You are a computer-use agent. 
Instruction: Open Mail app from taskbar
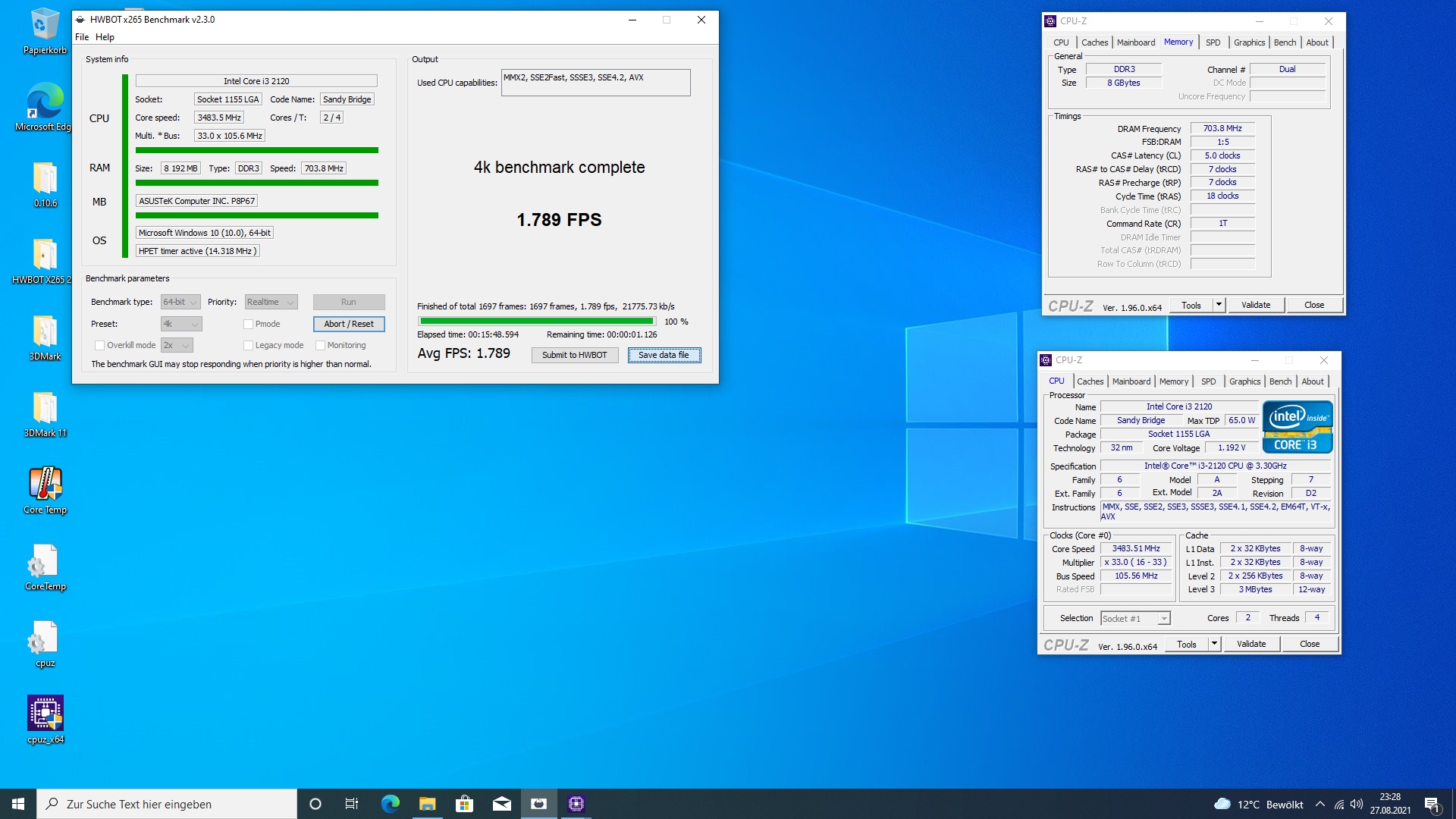coord(502,804)
